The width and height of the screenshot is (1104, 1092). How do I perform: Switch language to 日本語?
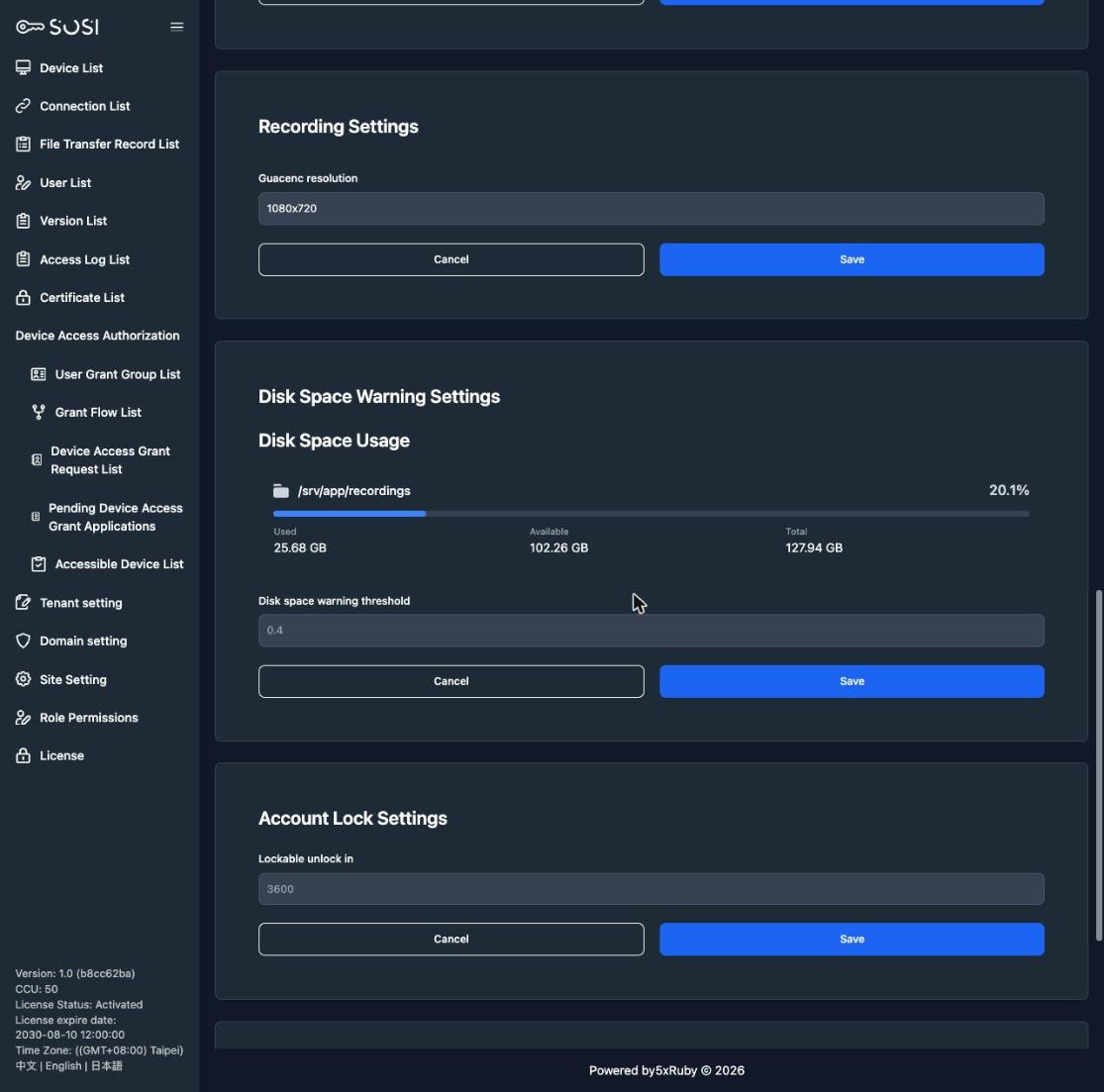(x=106, y=1066)
